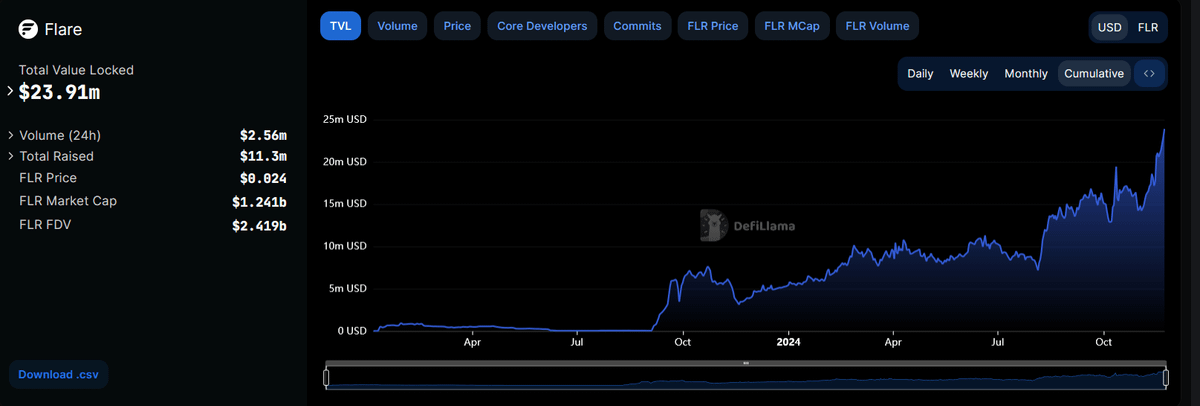Image resolution: width=1200 pixels, height=406 pixels.
Task: Click the FLR Market Cap label
Action: click(x=68, y=201)
